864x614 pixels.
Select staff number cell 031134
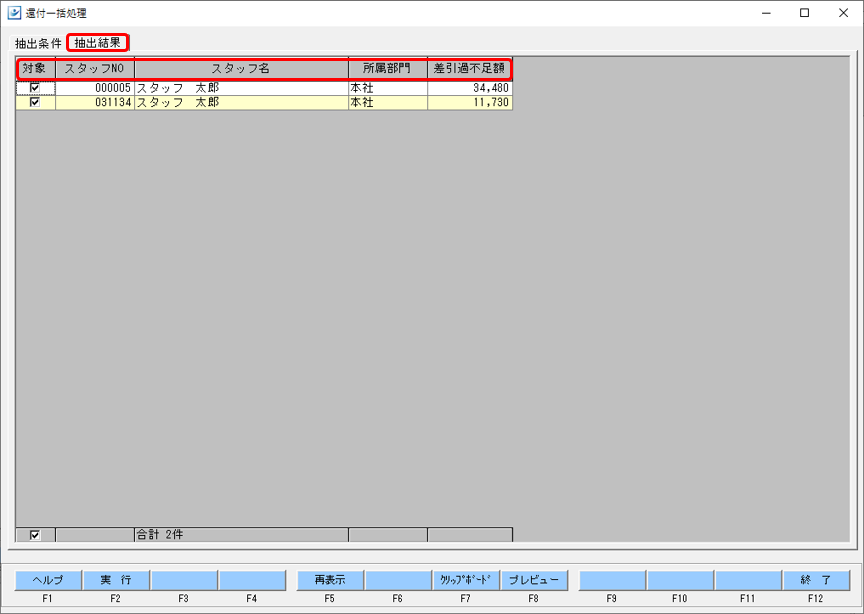pos(95,102)
